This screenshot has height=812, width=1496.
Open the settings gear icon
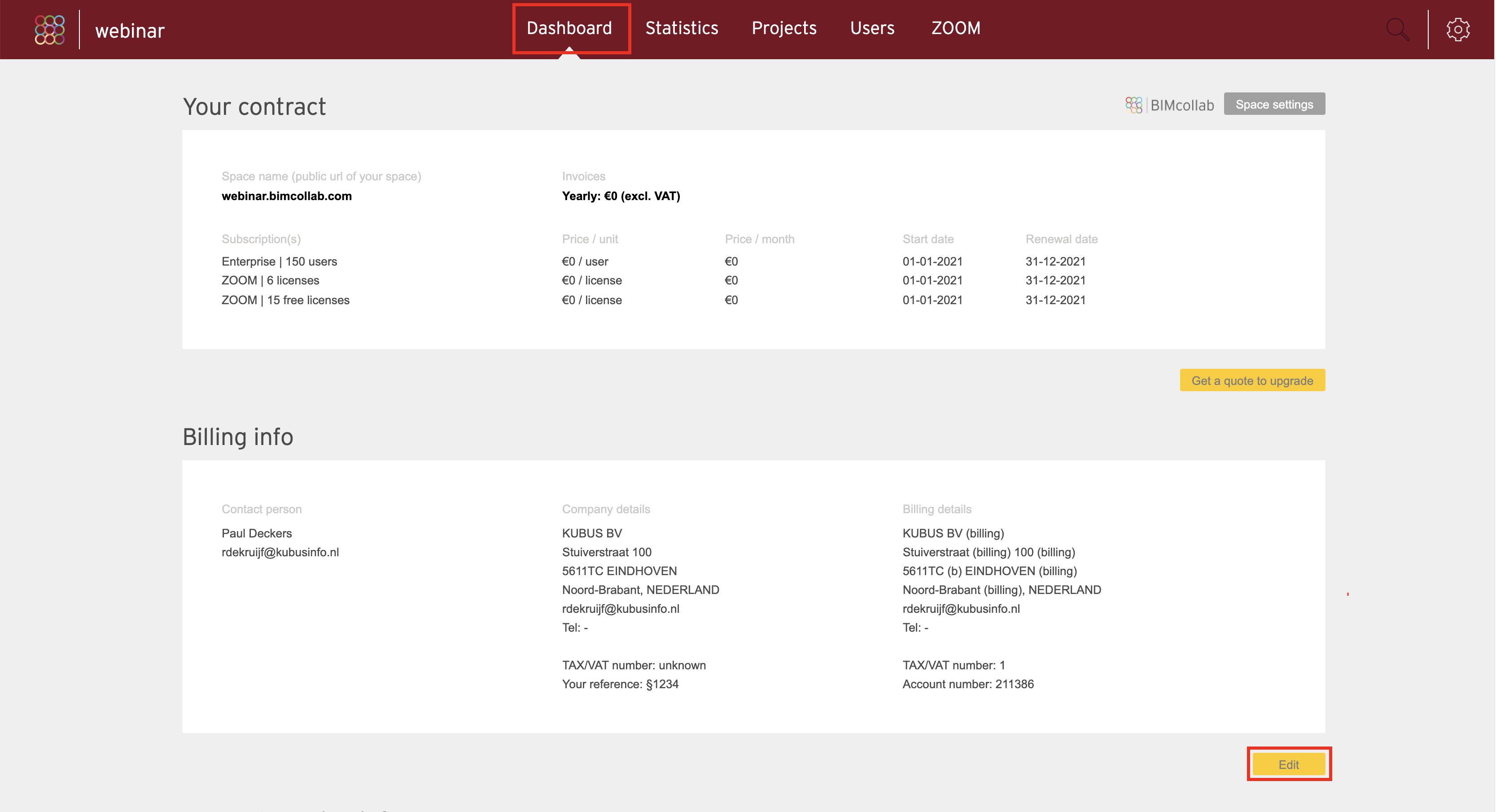[x=1458, y=29]
